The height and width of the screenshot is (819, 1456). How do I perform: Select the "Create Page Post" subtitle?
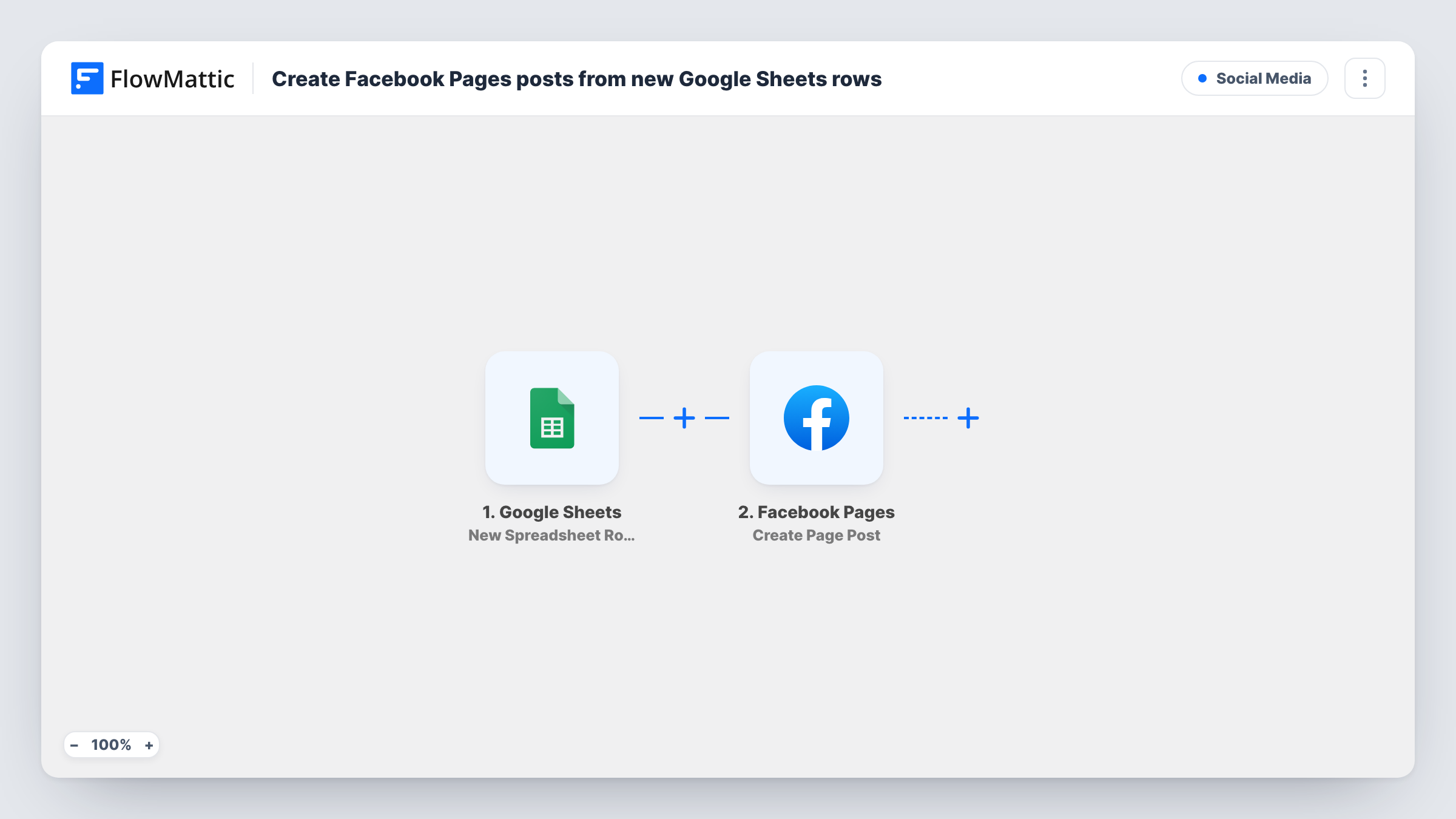coord(817,535)
